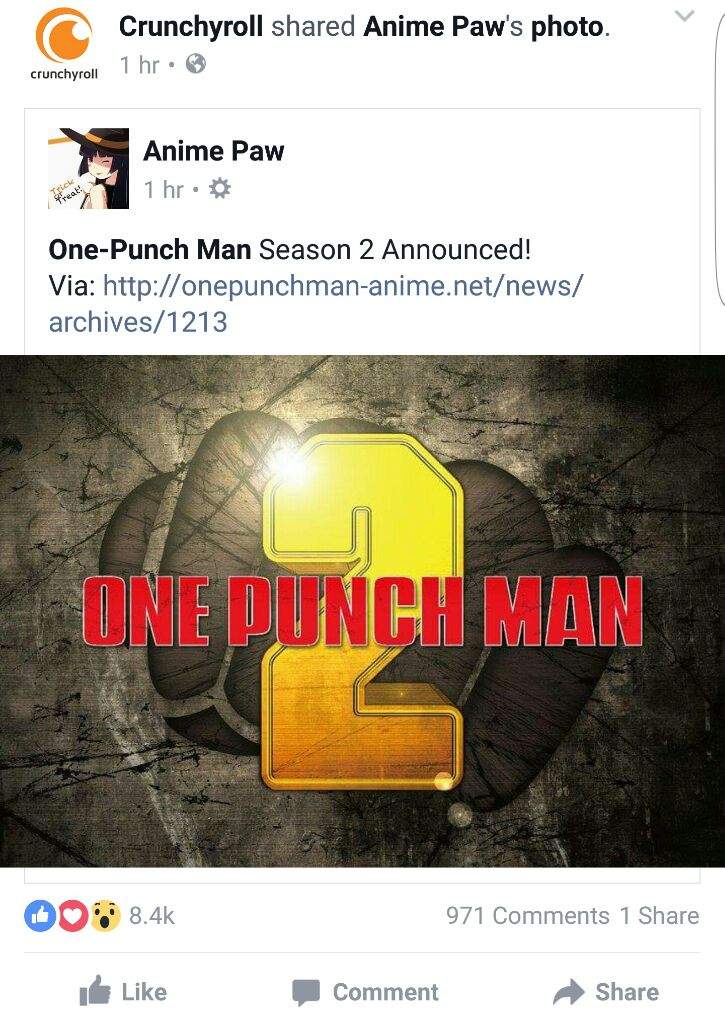Click the public globe privacy icon

tap(196, 63)
